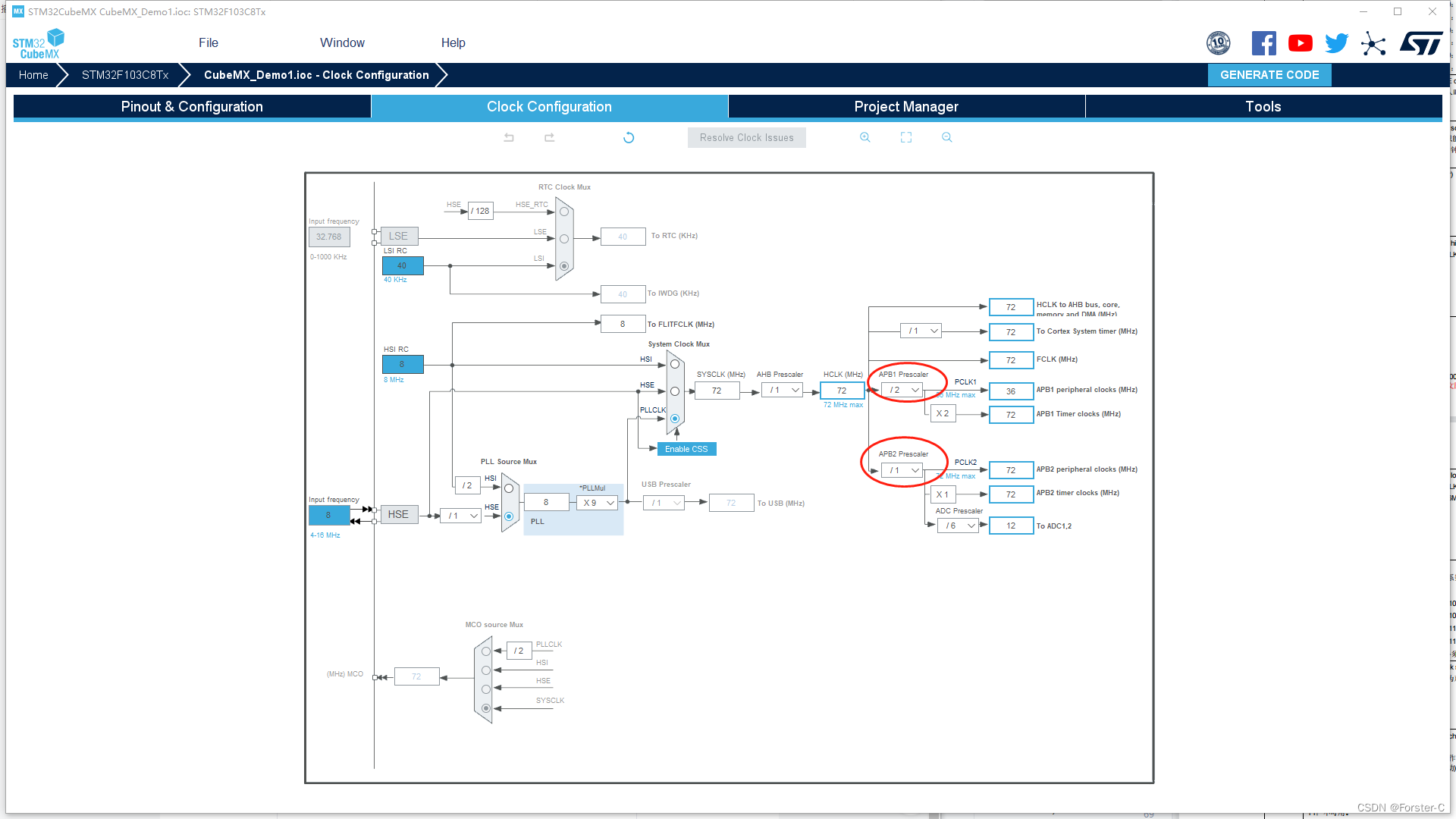Click the redo arrow icon
The image size is (1456, 819).
[549, 137]
